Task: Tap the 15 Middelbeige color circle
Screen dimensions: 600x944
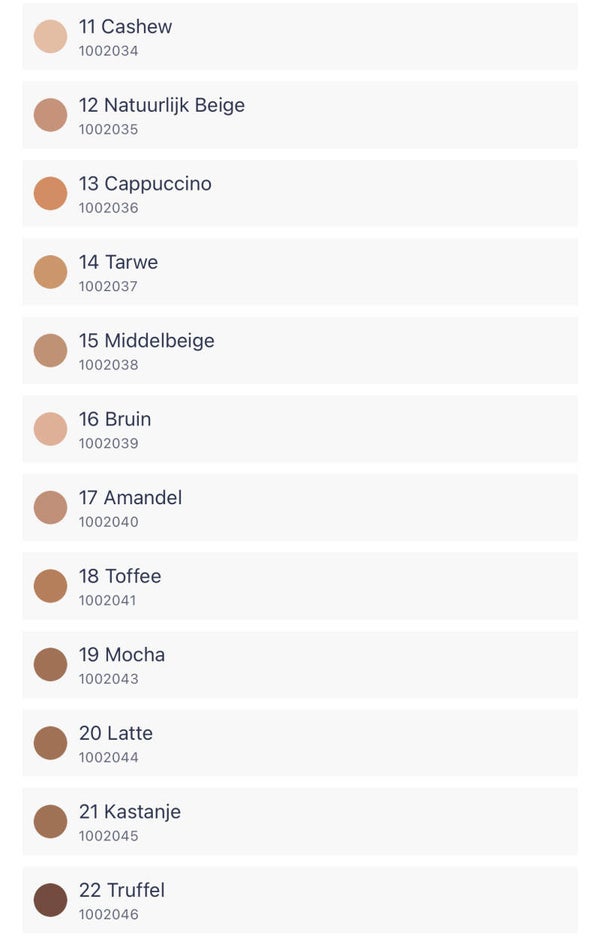Action: click(50, 350)
